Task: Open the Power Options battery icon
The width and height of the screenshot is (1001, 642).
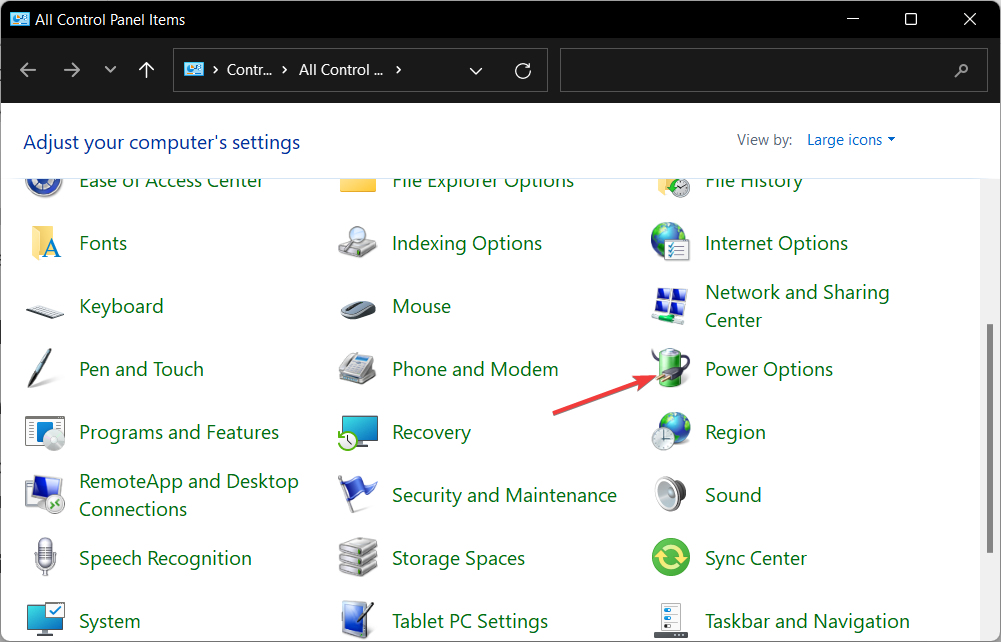Action: pos(671,368)
